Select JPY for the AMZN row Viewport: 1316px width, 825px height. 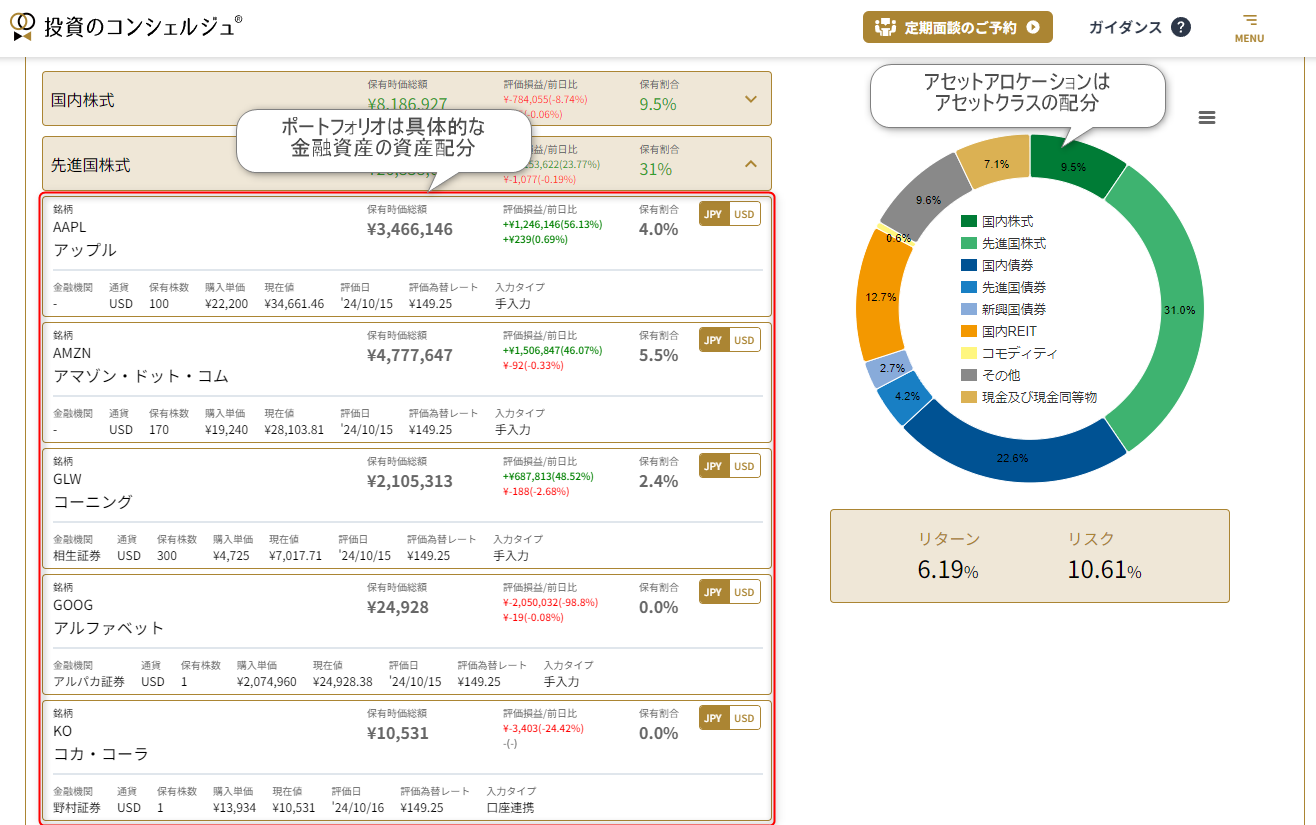pos(713,340)
